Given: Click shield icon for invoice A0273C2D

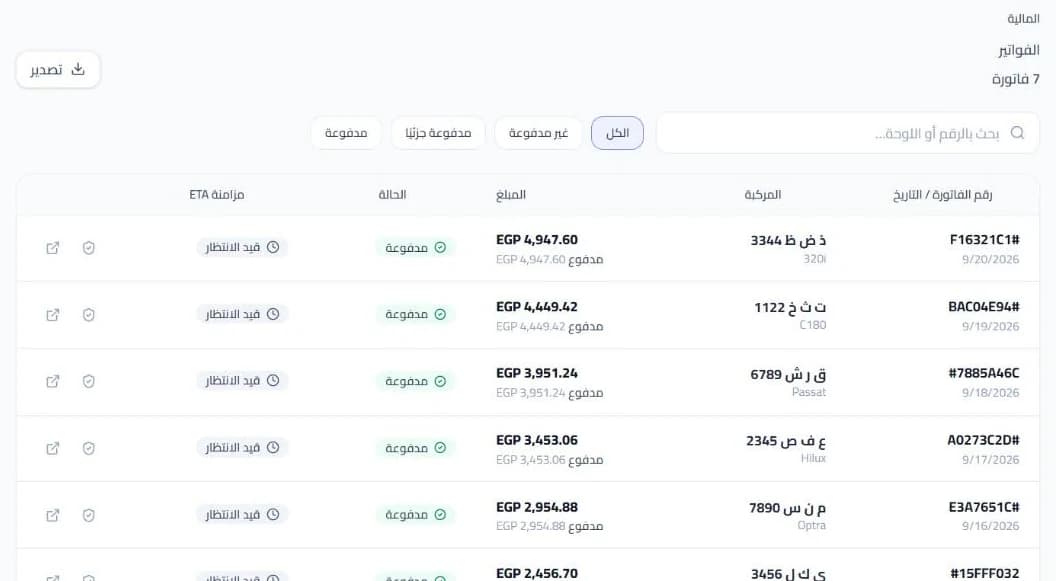Looking at the screenshot, I should coord(88,448).
